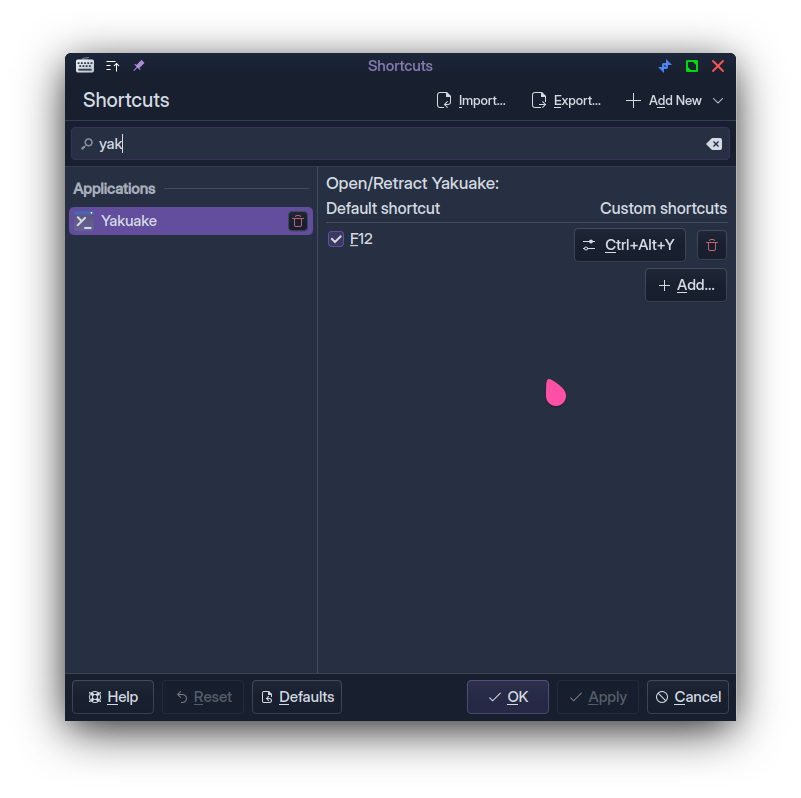Confirm changes with the OK button

coord(507,697)
